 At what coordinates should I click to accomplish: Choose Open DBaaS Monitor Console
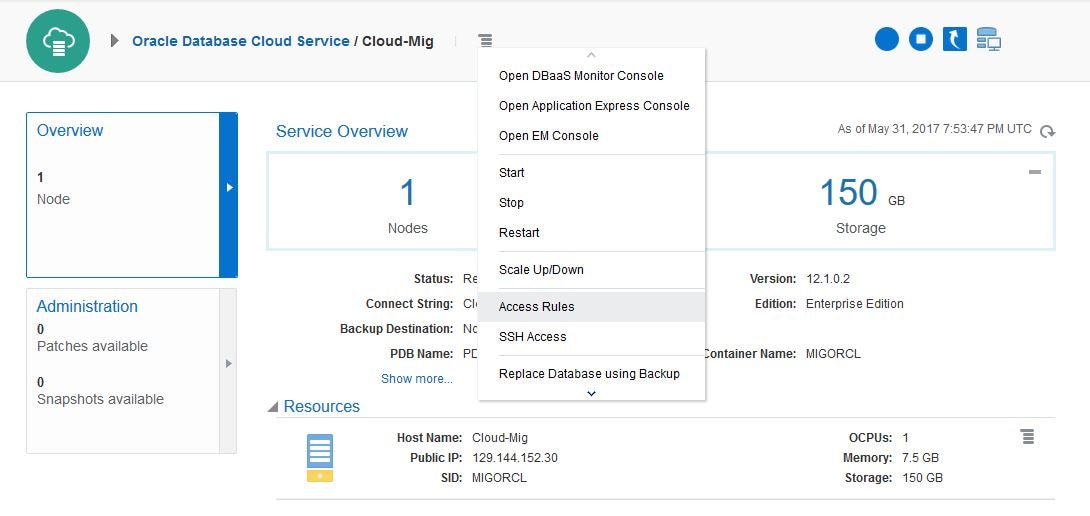click(x=581, y=76)
